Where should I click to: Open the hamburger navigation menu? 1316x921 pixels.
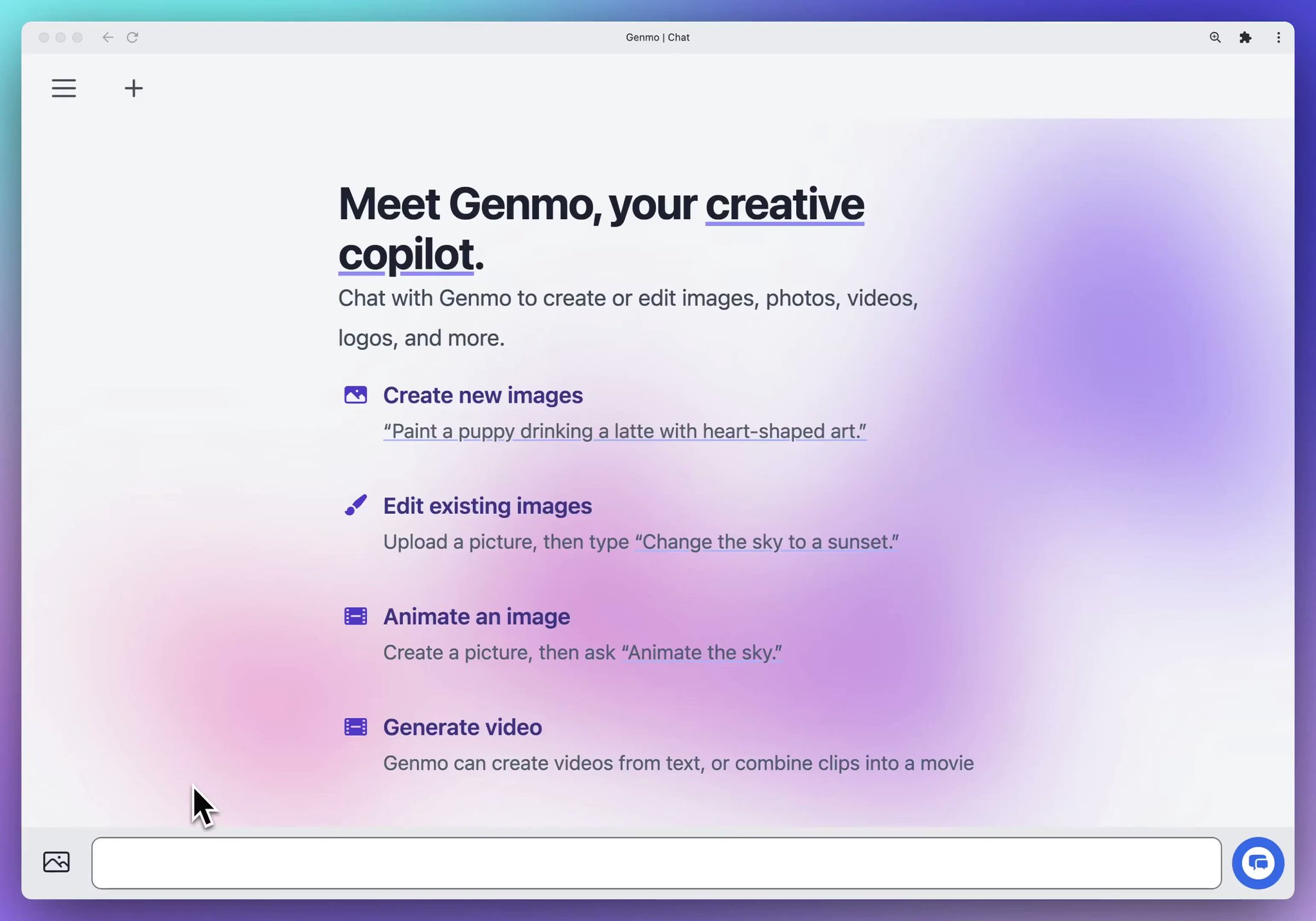click(x=64, y=88)
